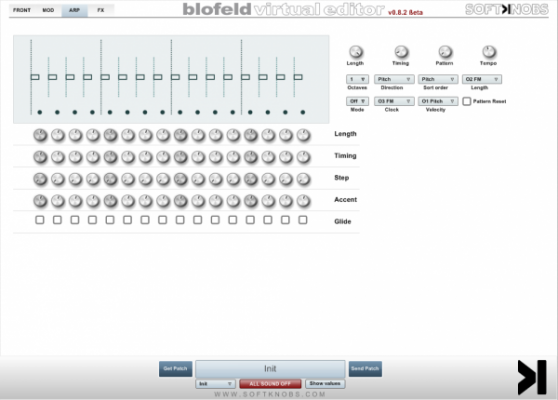Click the step 16 dot under the pattern sliders
The height and width of the screenshot is (400, 558).
coord(303,112)
